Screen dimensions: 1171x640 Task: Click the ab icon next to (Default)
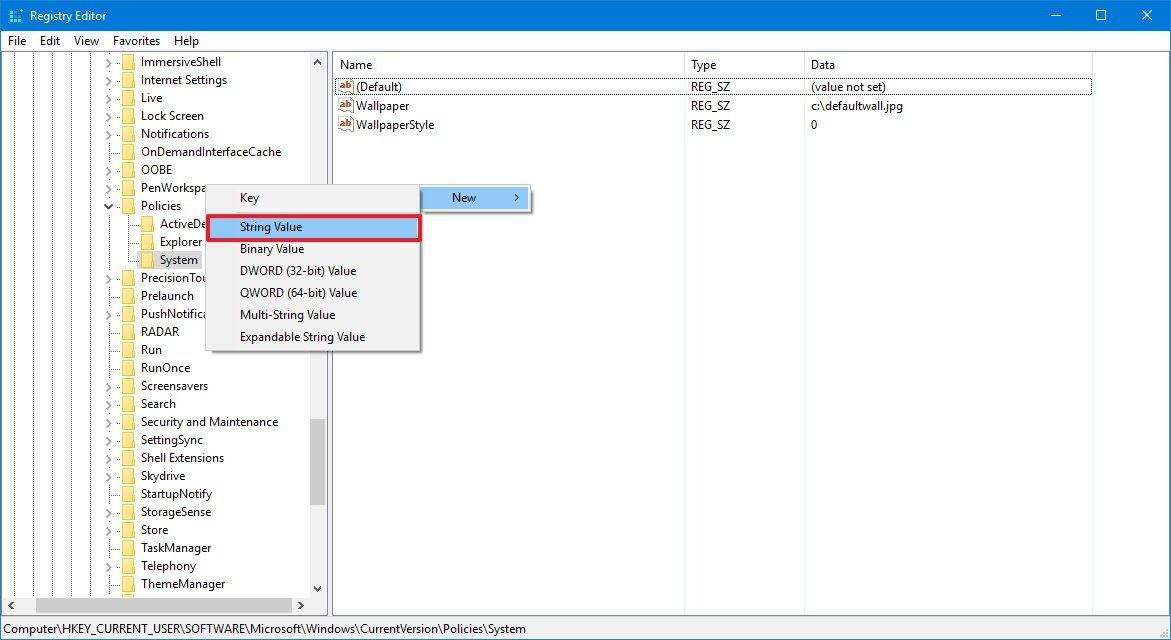[345, 86]
